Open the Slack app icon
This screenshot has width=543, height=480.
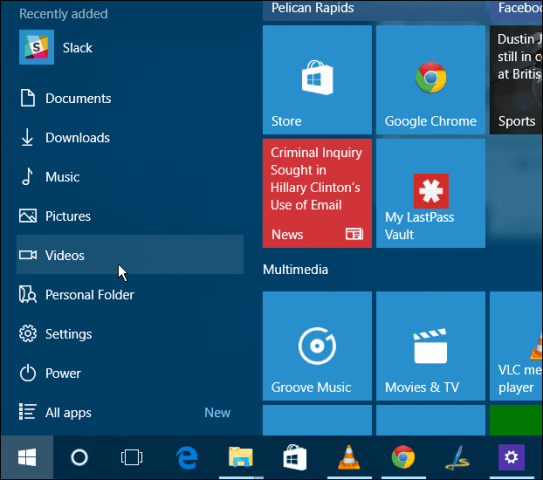(36, 47)
